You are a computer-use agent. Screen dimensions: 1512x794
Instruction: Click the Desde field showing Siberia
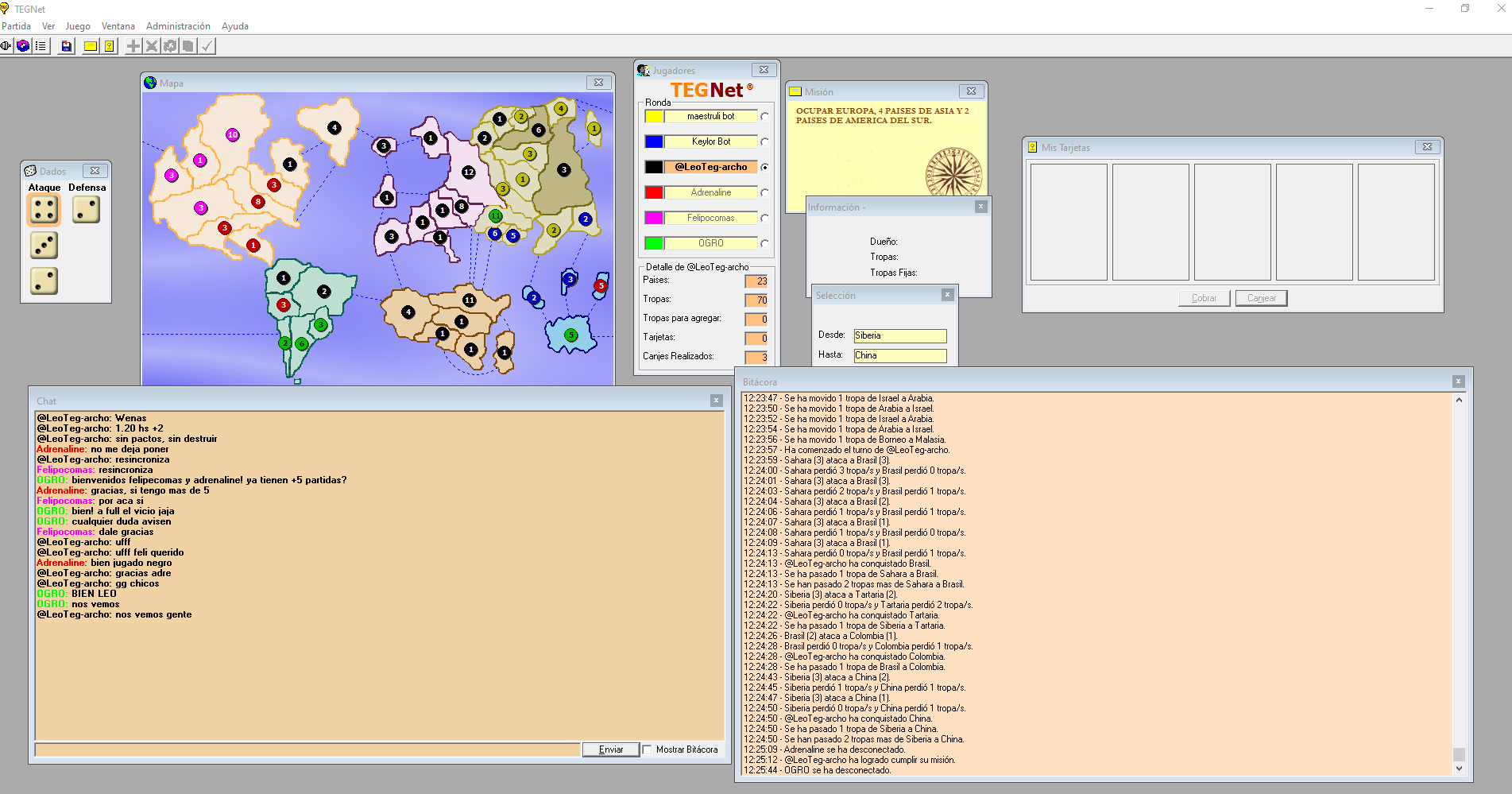899,336
